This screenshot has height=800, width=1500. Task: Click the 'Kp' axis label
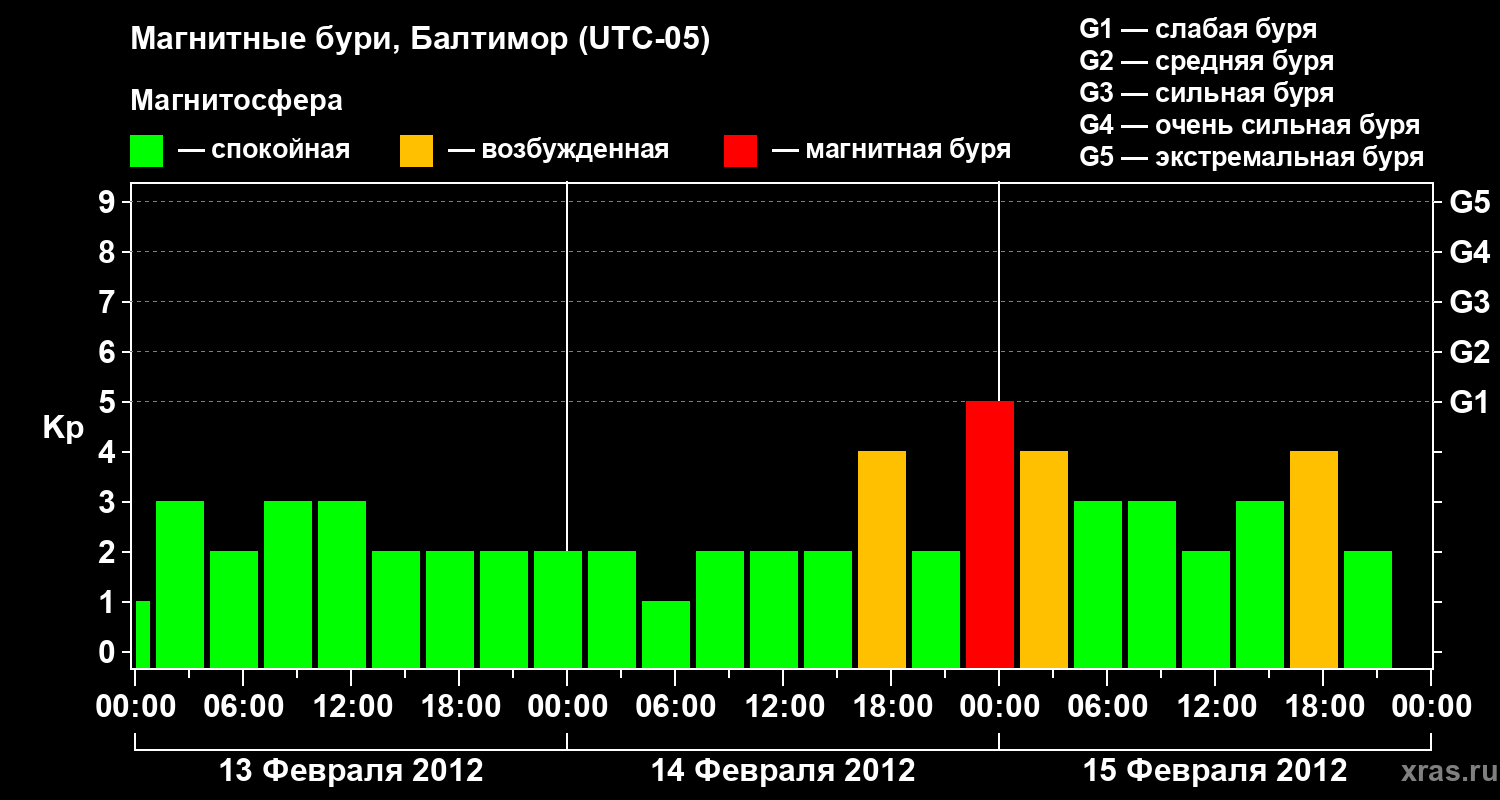63,429
